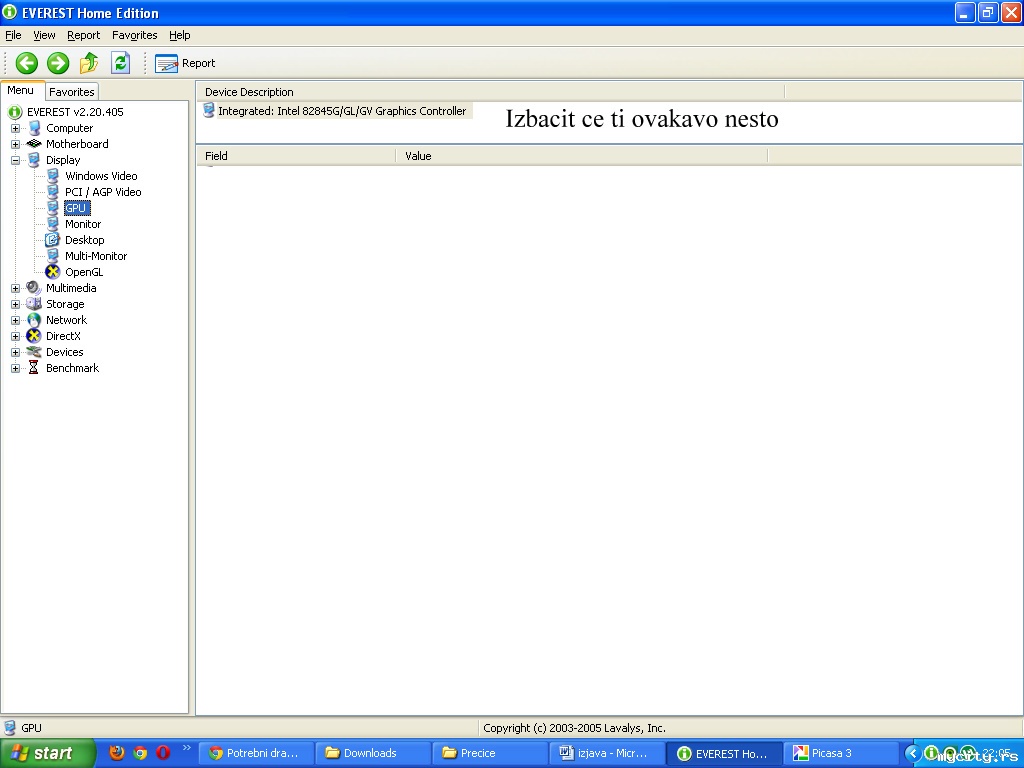1024x768 pixels.
Task: Click the Devices icon in the tree
Action: 33,352
